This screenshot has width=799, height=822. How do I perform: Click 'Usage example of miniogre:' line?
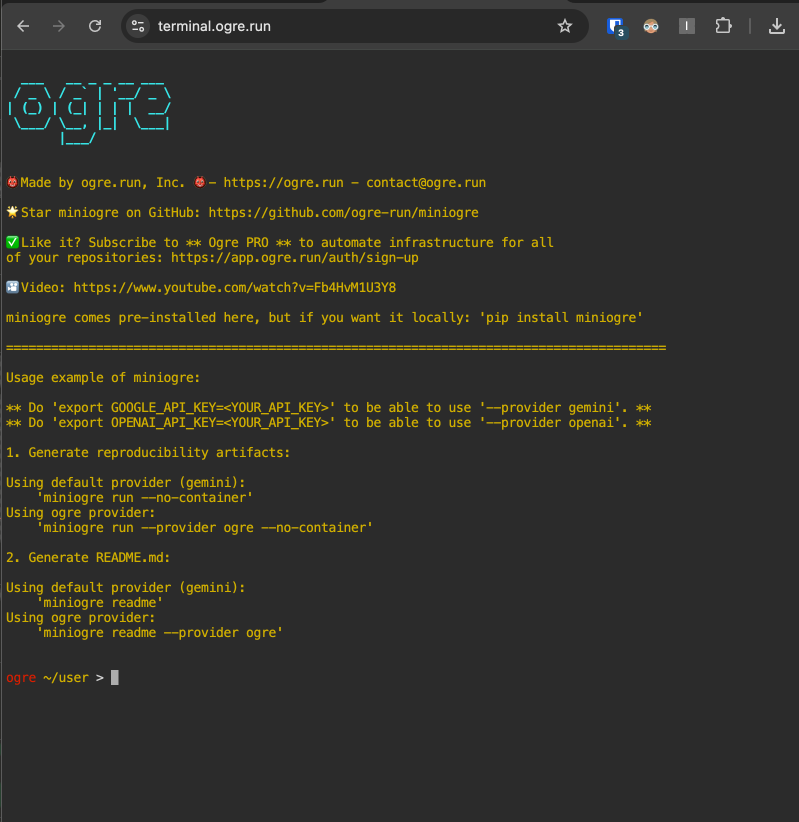click(x=103, y=378)
